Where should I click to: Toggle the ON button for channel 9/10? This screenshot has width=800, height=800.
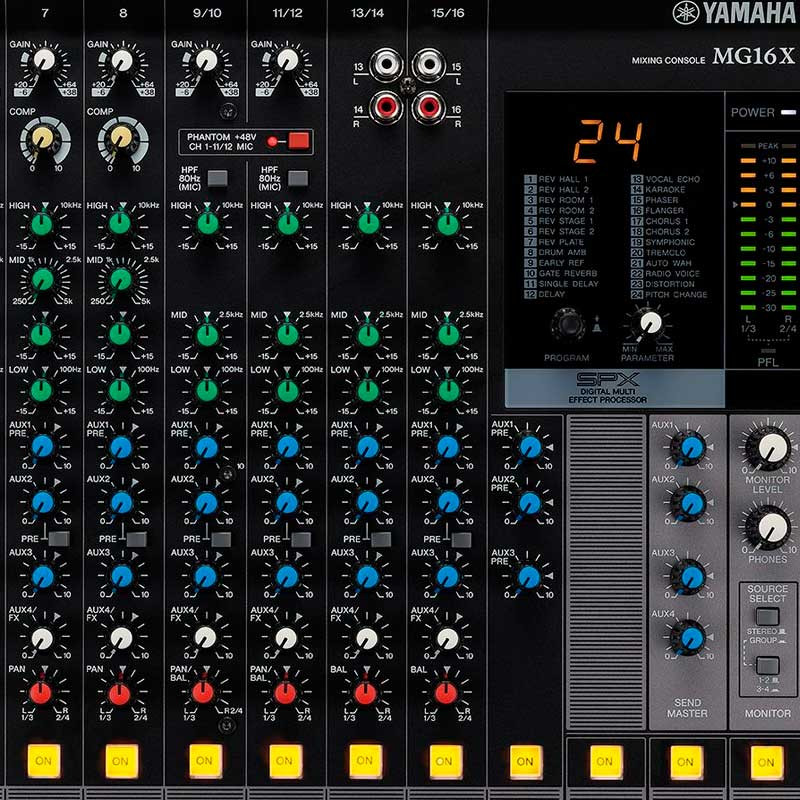pos(205,761)
